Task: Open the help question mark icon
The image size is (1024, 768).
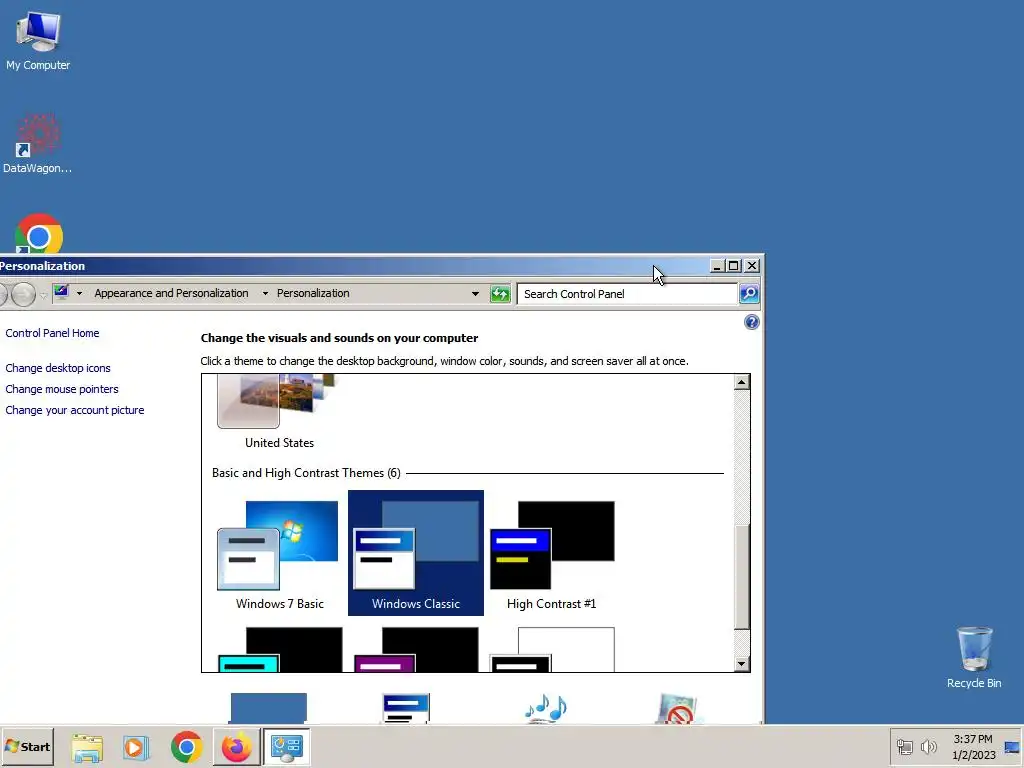Action: coord(752,322)
